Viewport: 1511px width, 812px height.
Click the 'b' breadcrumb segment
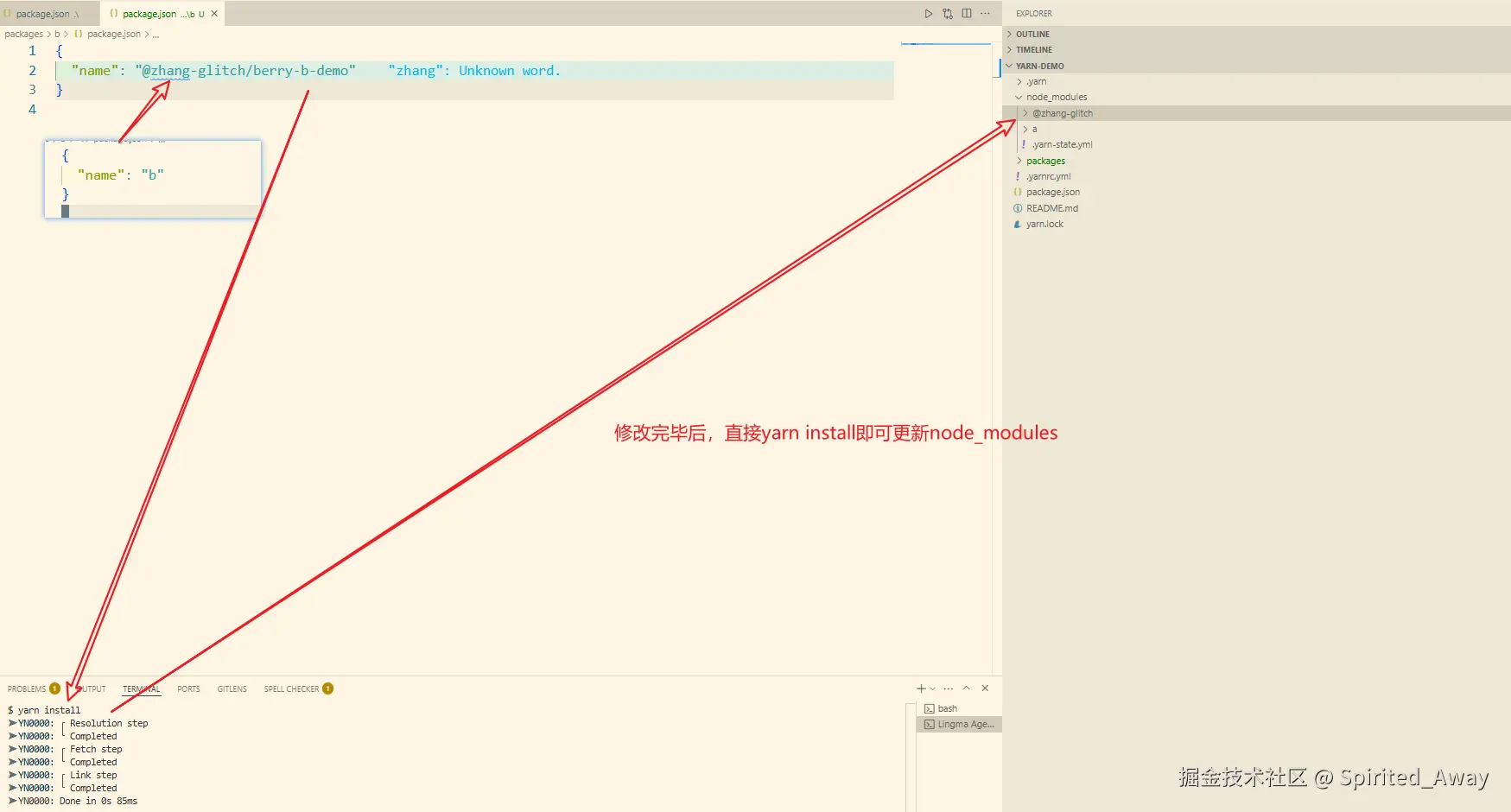click(57, 35)
